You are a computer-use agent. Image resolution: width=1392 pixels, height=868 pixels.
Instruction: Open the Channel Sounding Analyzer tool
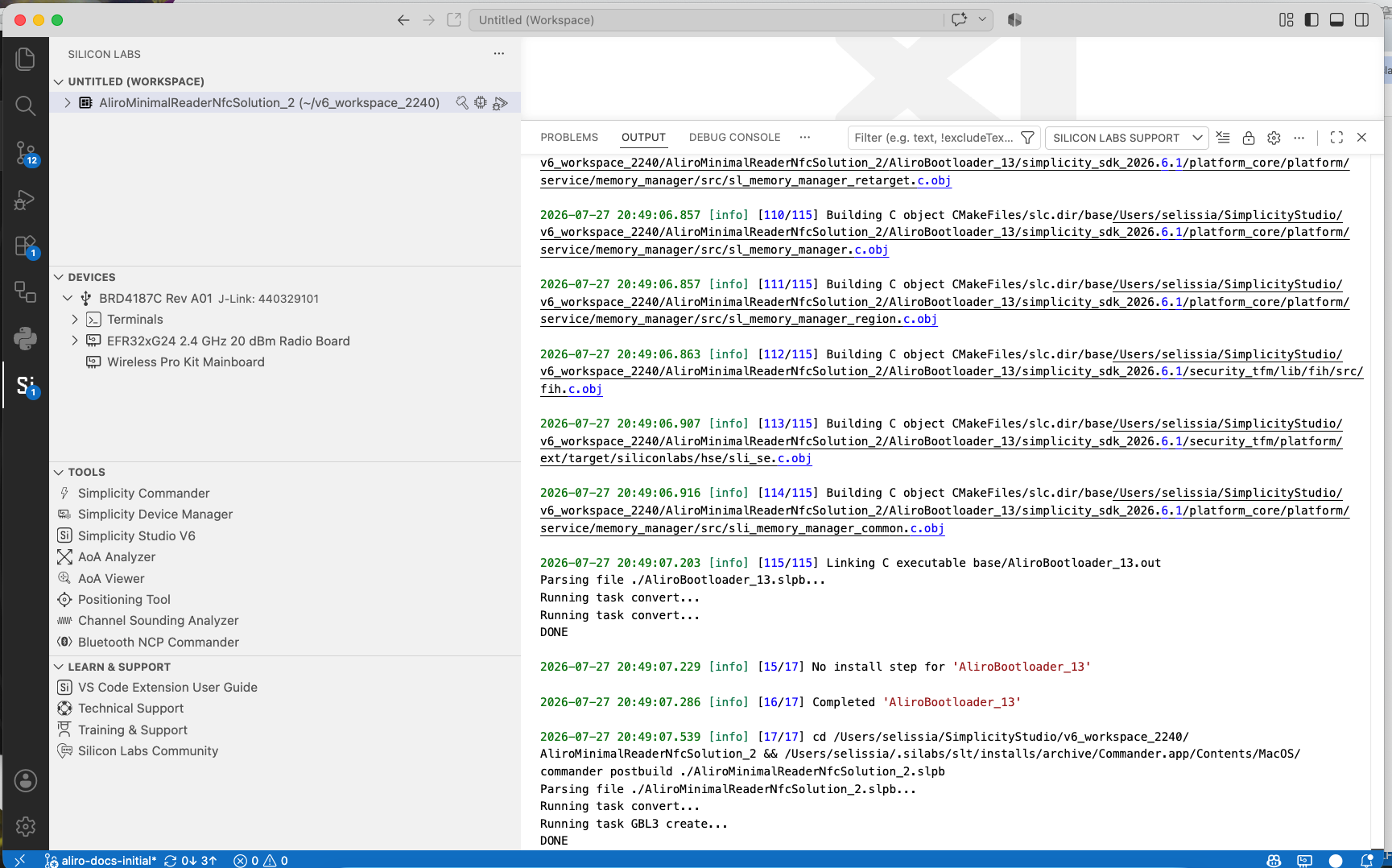point(158,621)
